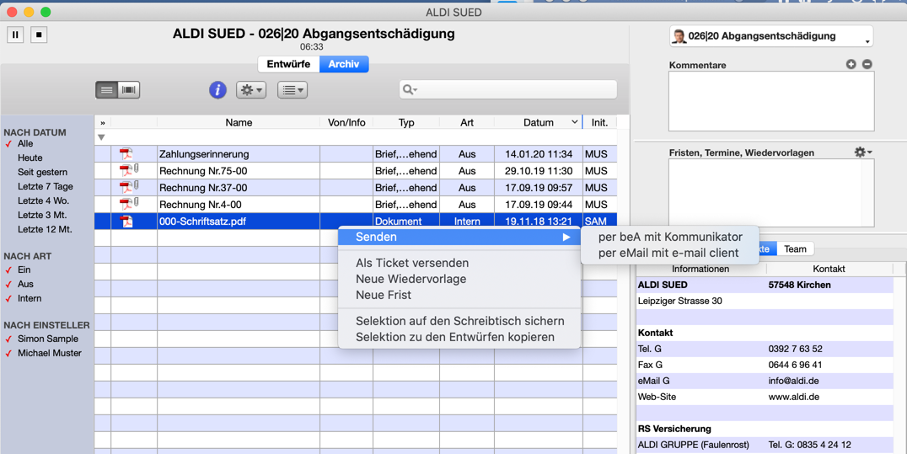Image resolution: width=908 pixels, height=454 pixels.
Task: Select the Team tab
Action: [795, 249]
